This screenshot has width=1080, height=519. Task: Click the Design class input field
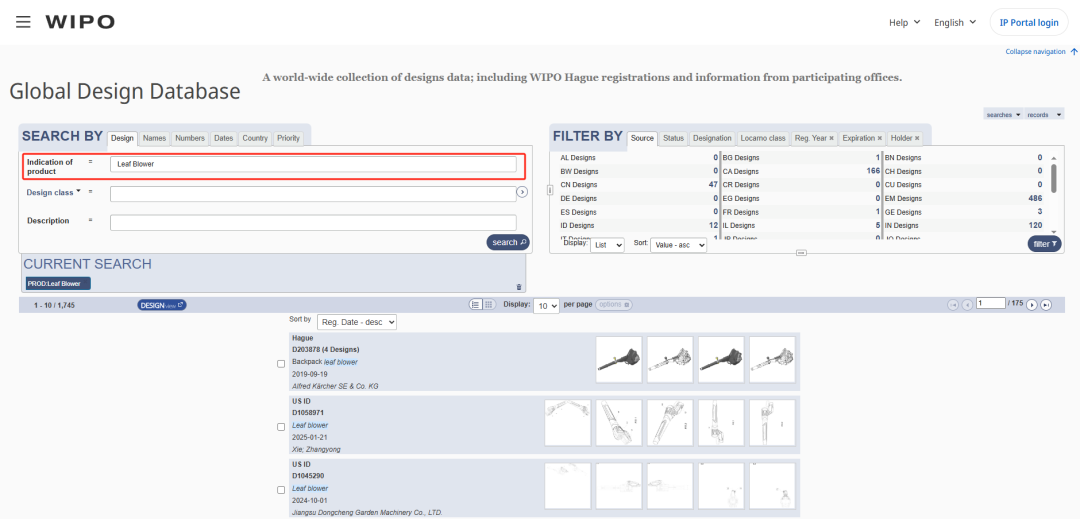click(x=313, y=193)
